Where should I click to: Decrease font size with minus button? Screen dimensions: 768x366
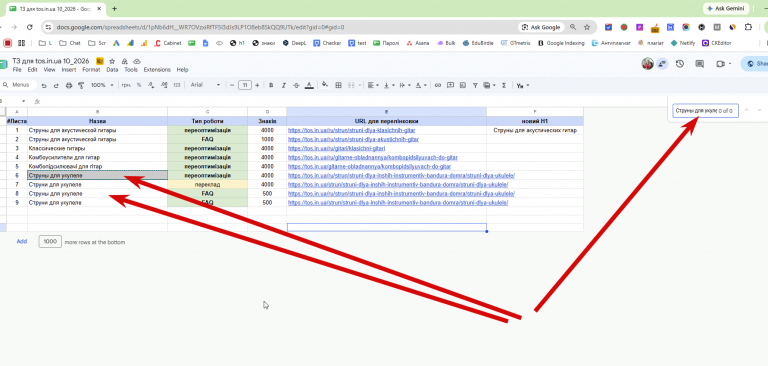(x=232, y=85)
